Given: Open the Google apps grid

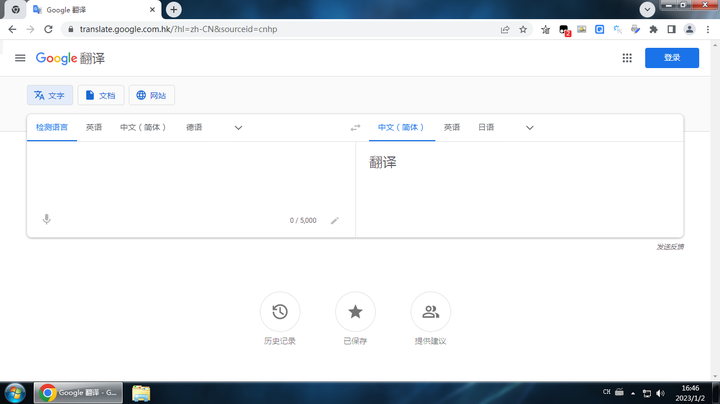Looking at the screenshot, I should tap(627, 58).
